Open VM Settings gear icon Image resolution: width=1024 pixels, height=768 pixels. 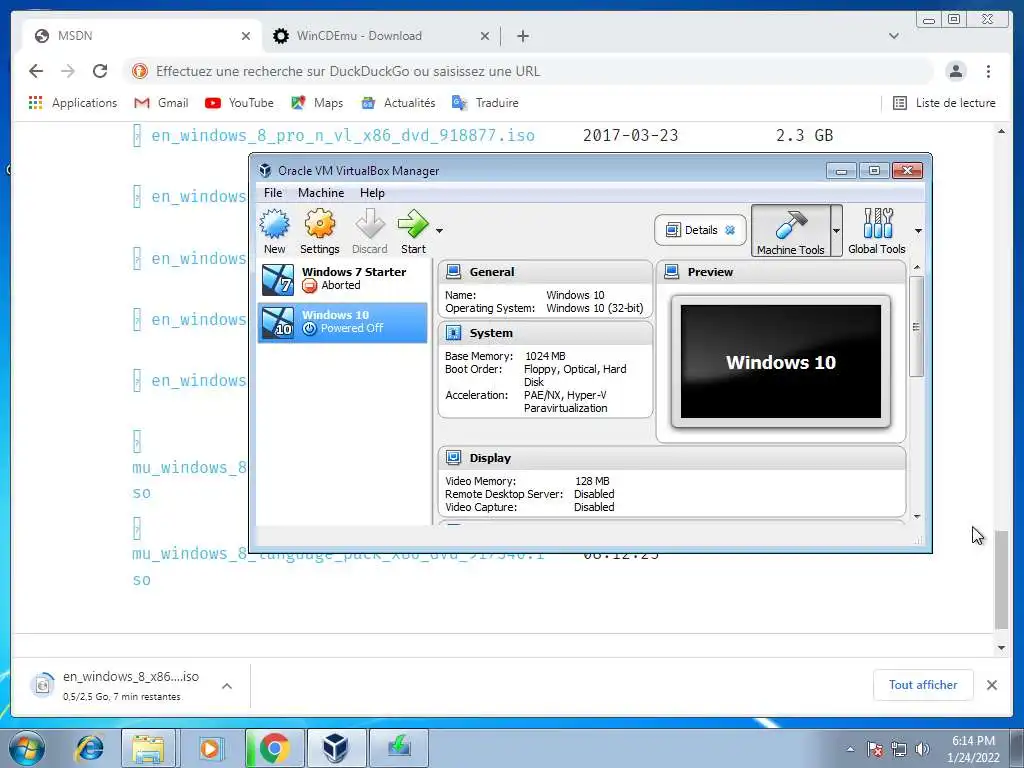(319, 231)
